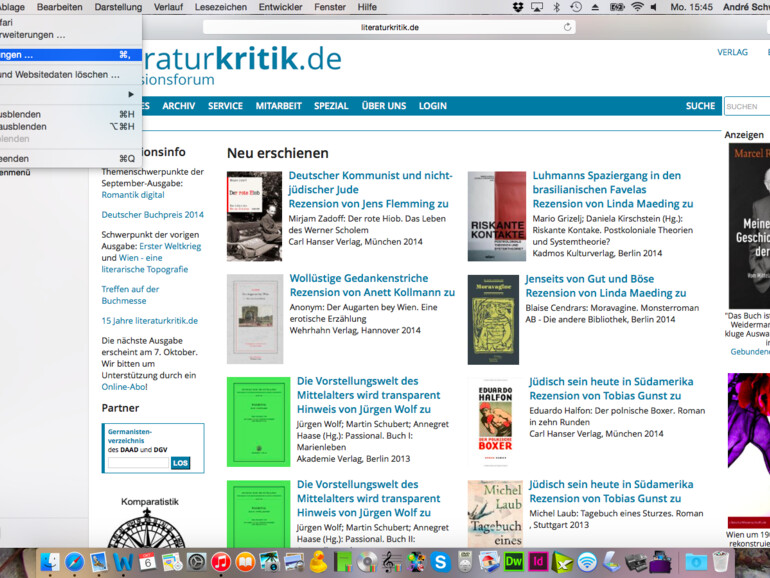Launch Cyberduck yellow duck in Dock
This screenshot has height=578, width=770.
318,562
